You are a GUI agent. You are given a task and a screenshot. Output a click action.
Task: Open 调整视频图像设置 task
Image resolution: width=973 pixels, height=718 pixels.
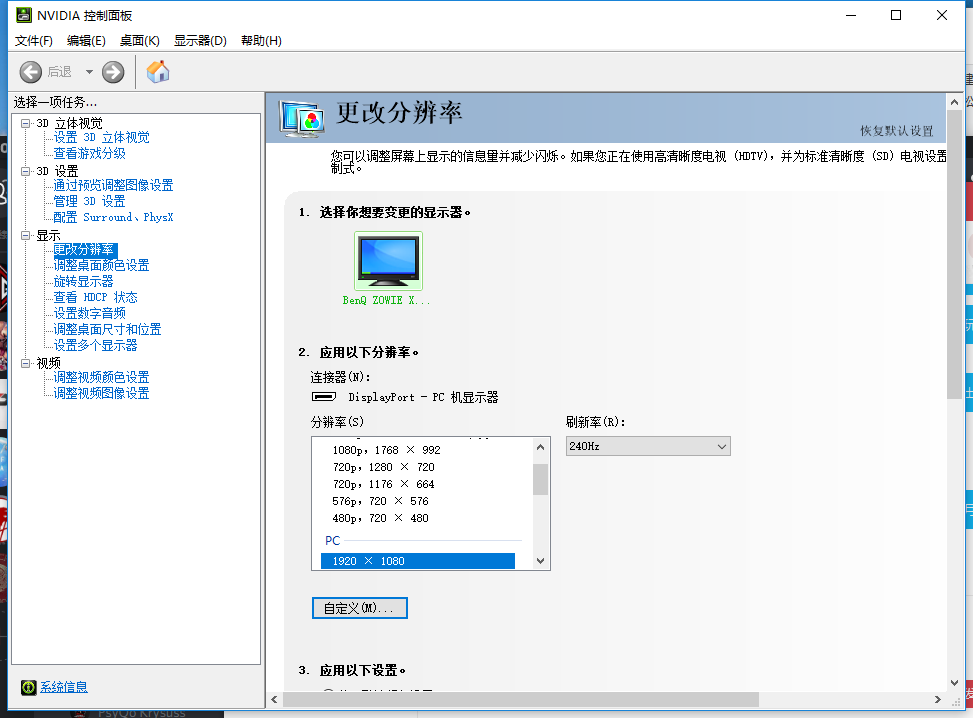pyautogui.click(x=101, y=393)
